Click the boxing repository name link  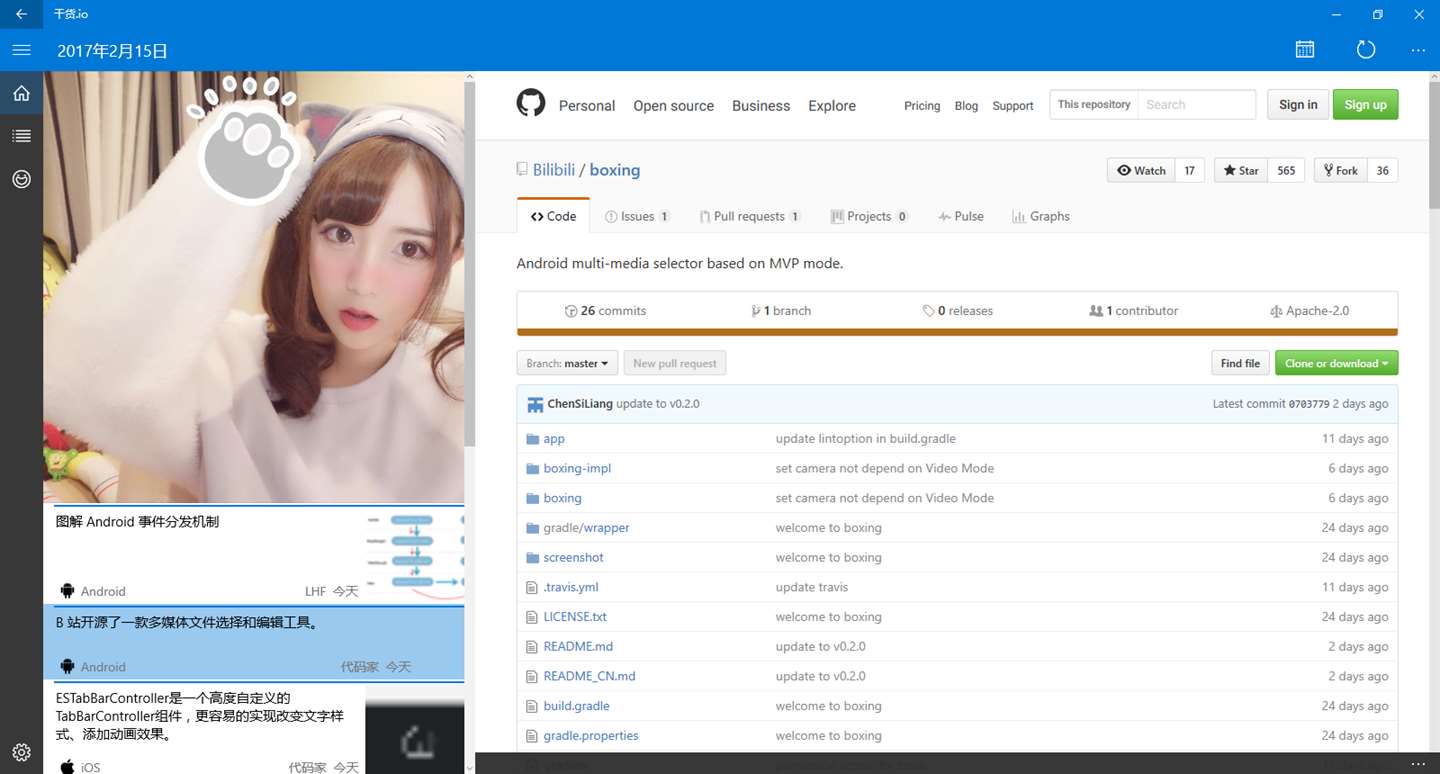[x=615, y=170]
